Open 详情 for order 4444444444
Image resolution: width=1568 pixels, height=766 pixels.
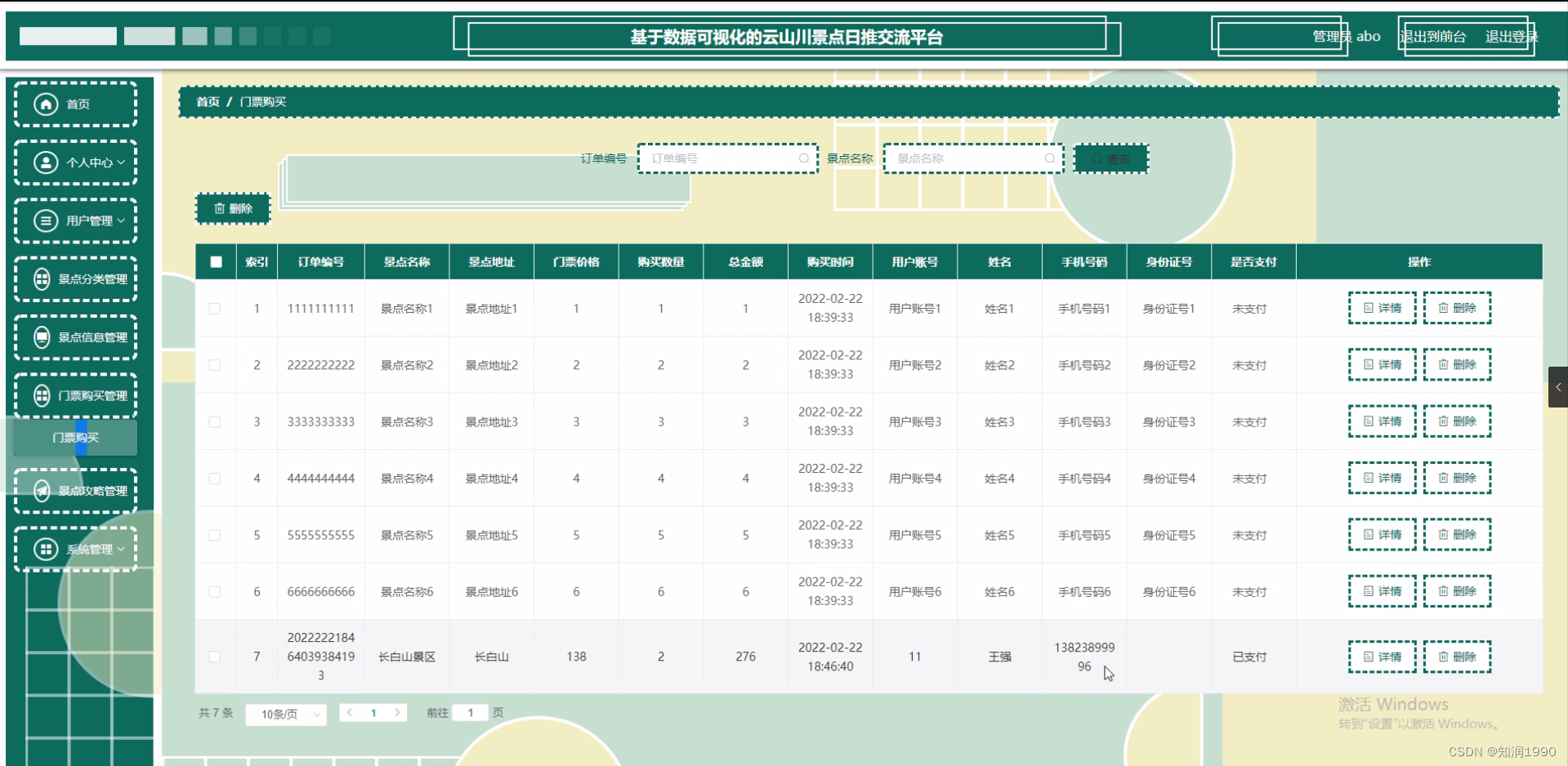(x=1382, y=478)
